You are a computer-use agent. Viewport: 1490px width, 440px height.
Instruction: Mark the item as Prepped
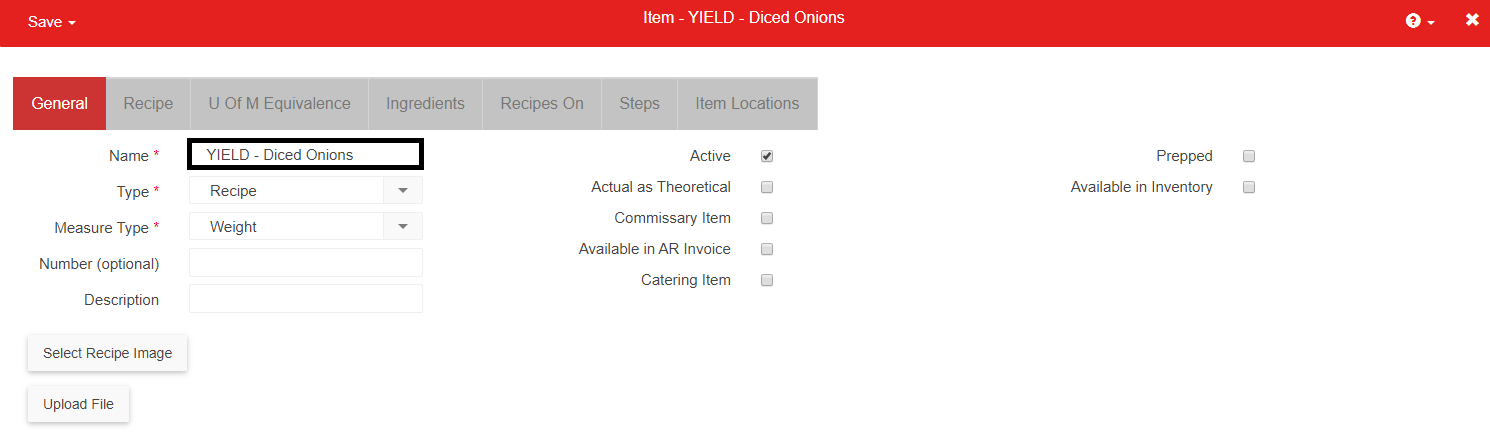(1248, 156)
